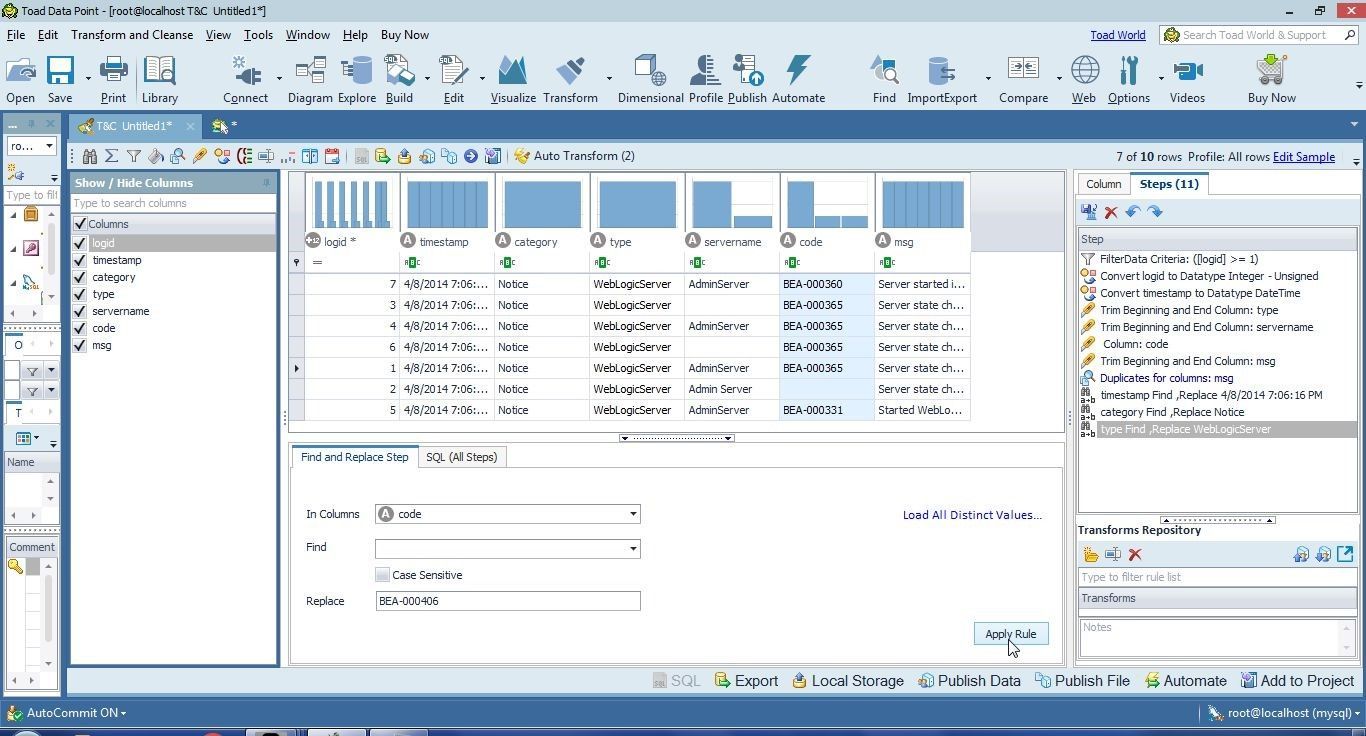The height and width of the screenshot is (736, 1366).
Task: Open the Profile tool
Action: click(x=705, y=80)
